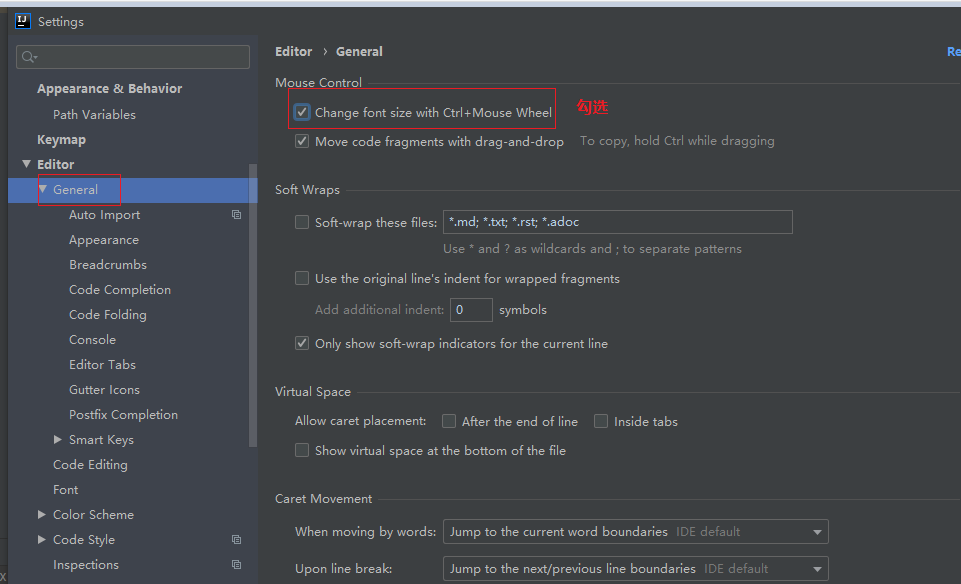Click the per-project settings icon beside Inspections
The image size is (961, 584).
[x=236, y=564]
